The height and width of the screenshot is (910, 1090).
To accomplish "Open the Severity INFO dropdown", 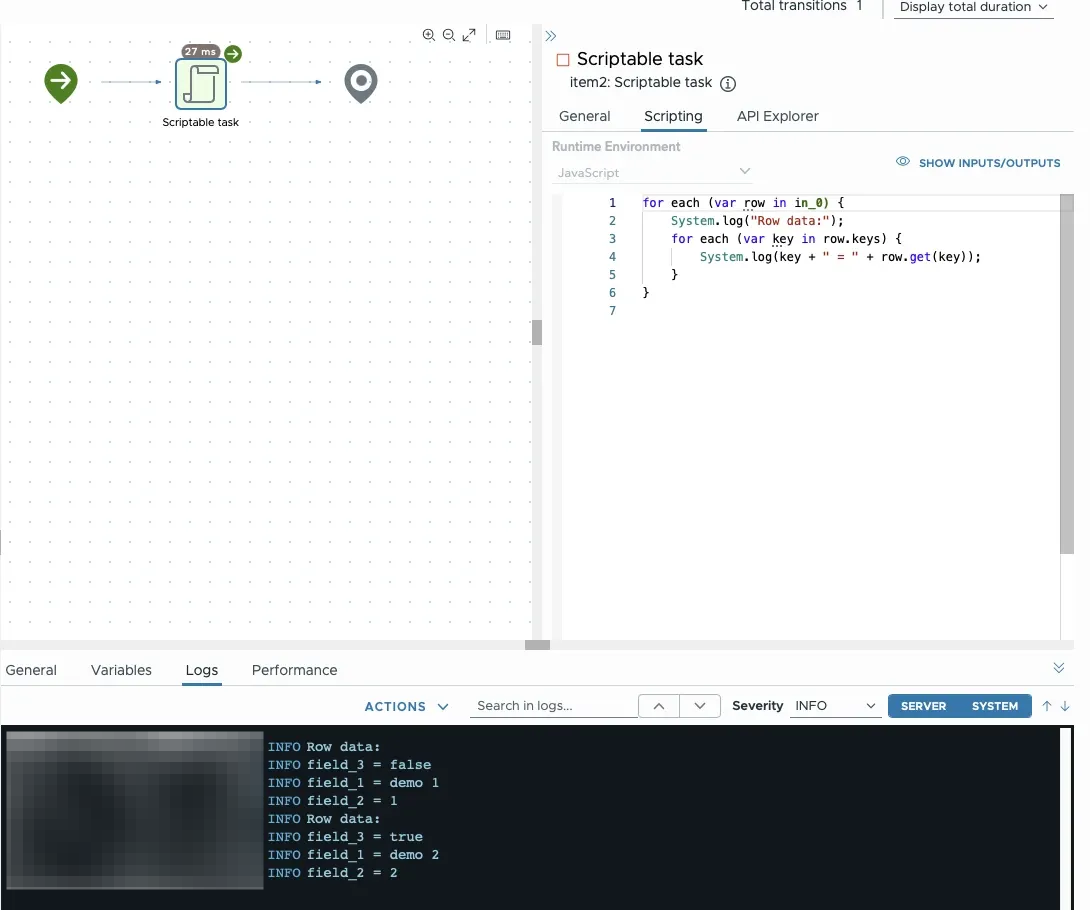I will click(x=835, y=706).
